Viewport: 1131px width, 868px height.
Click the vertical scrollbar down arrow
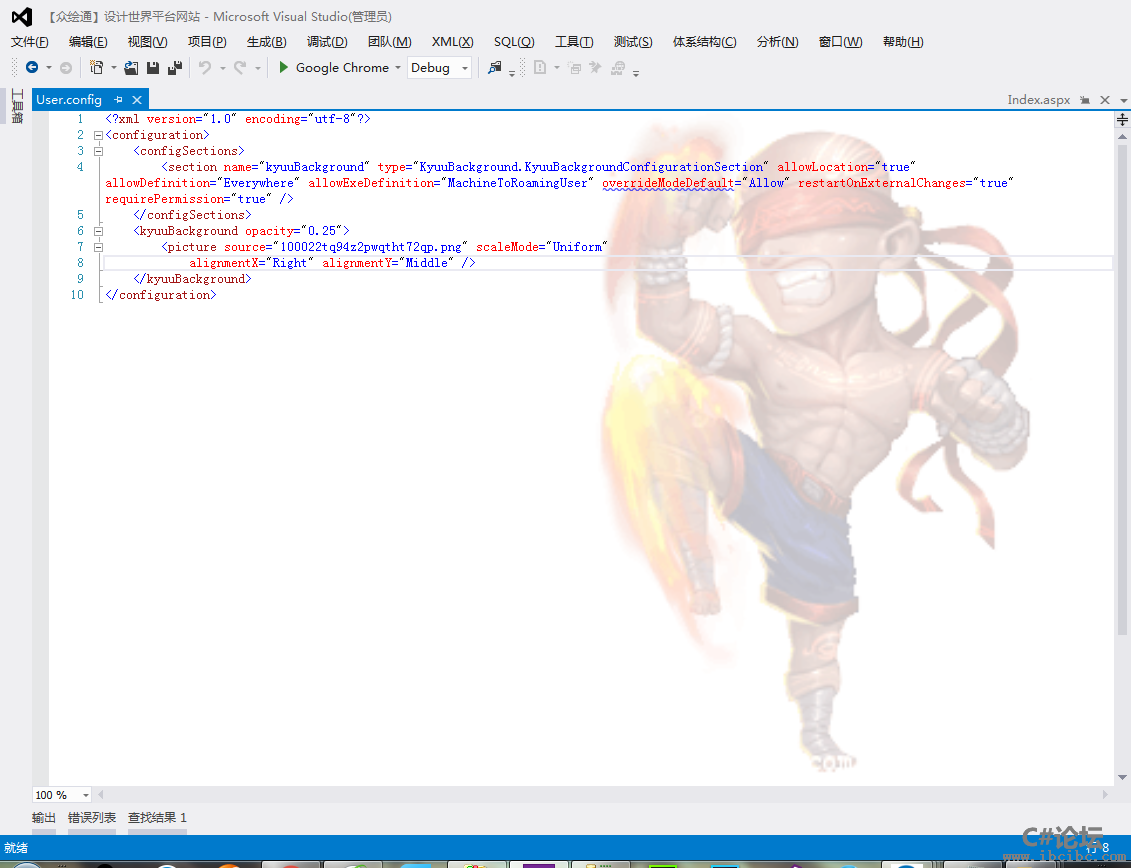(x=1122, y=778)
